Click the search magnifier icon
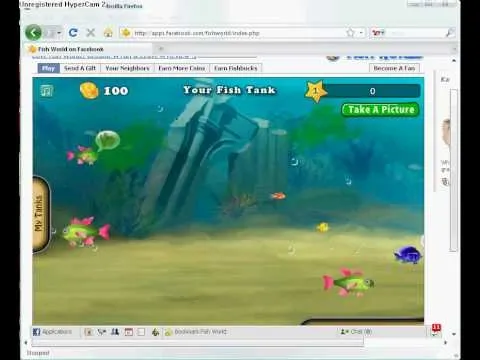The width and height of the screenshot is (480, 360). [450, 33]
